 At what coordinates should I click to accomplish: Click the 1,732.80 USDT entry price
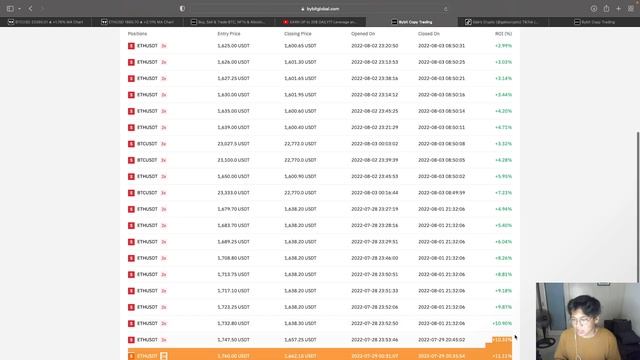[x=233, y=324]
